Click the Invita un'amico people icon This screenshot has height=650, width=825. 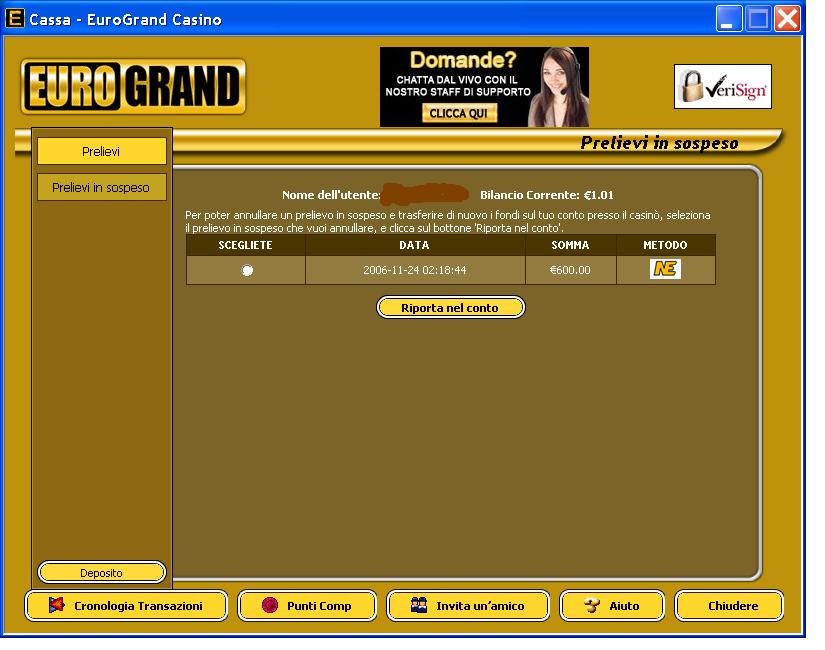[419, 605]
